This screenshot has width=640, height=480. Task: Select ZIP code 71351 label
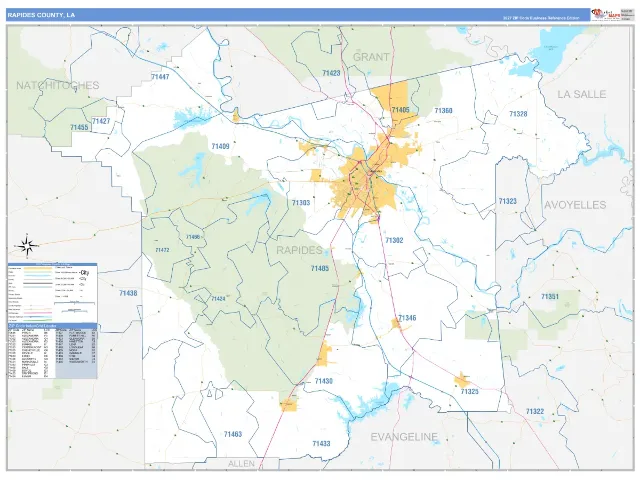click(550, 297)
